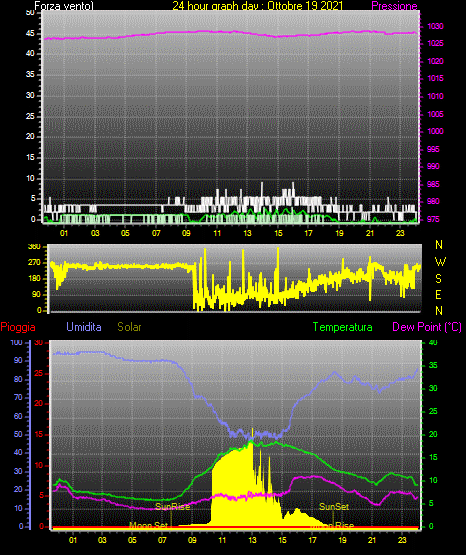
Task: Click the 40 value on temperature scale
Action: coord(433,342)
